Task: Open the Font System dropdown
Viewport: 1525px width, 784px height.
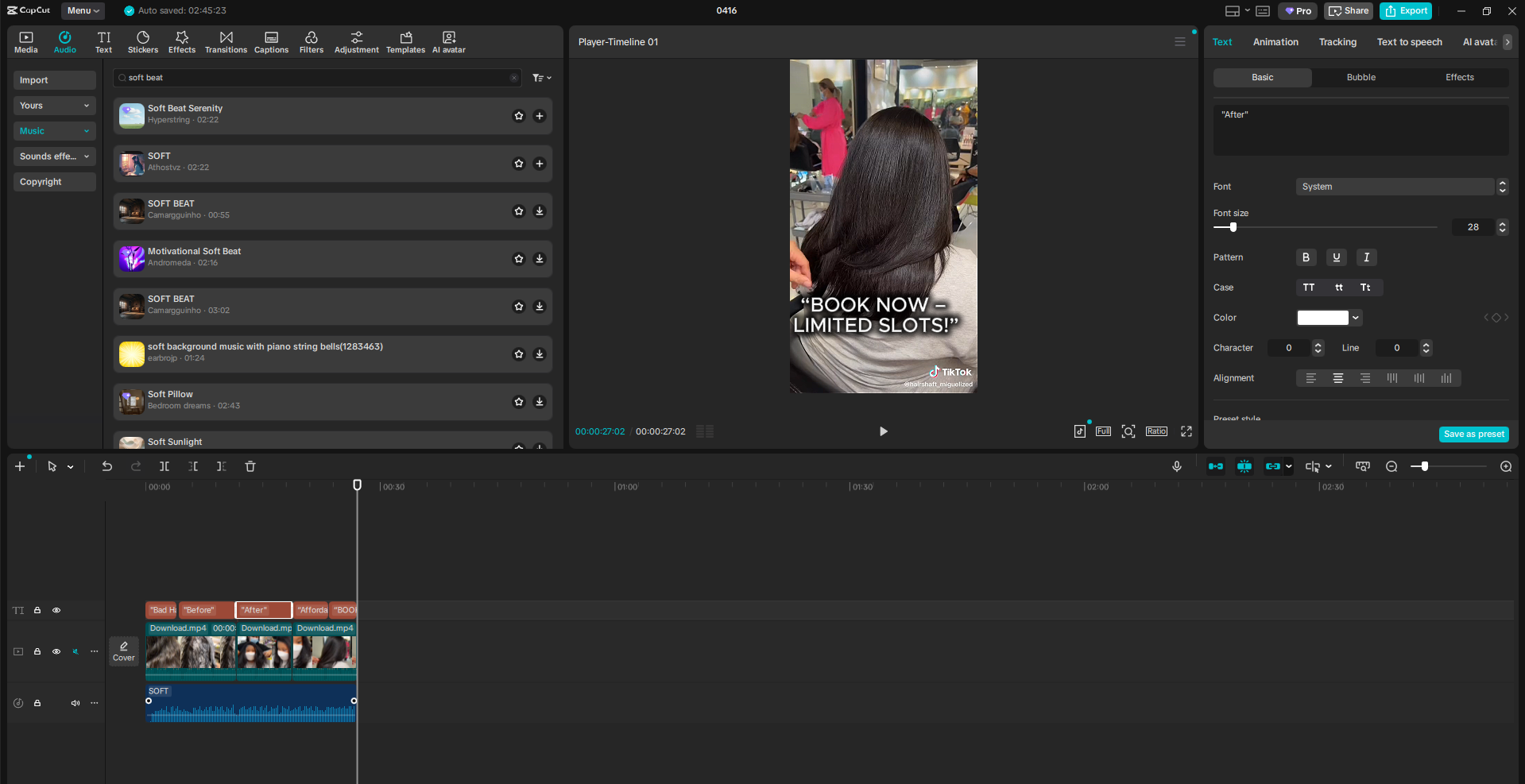Action: pos(1402,187)
